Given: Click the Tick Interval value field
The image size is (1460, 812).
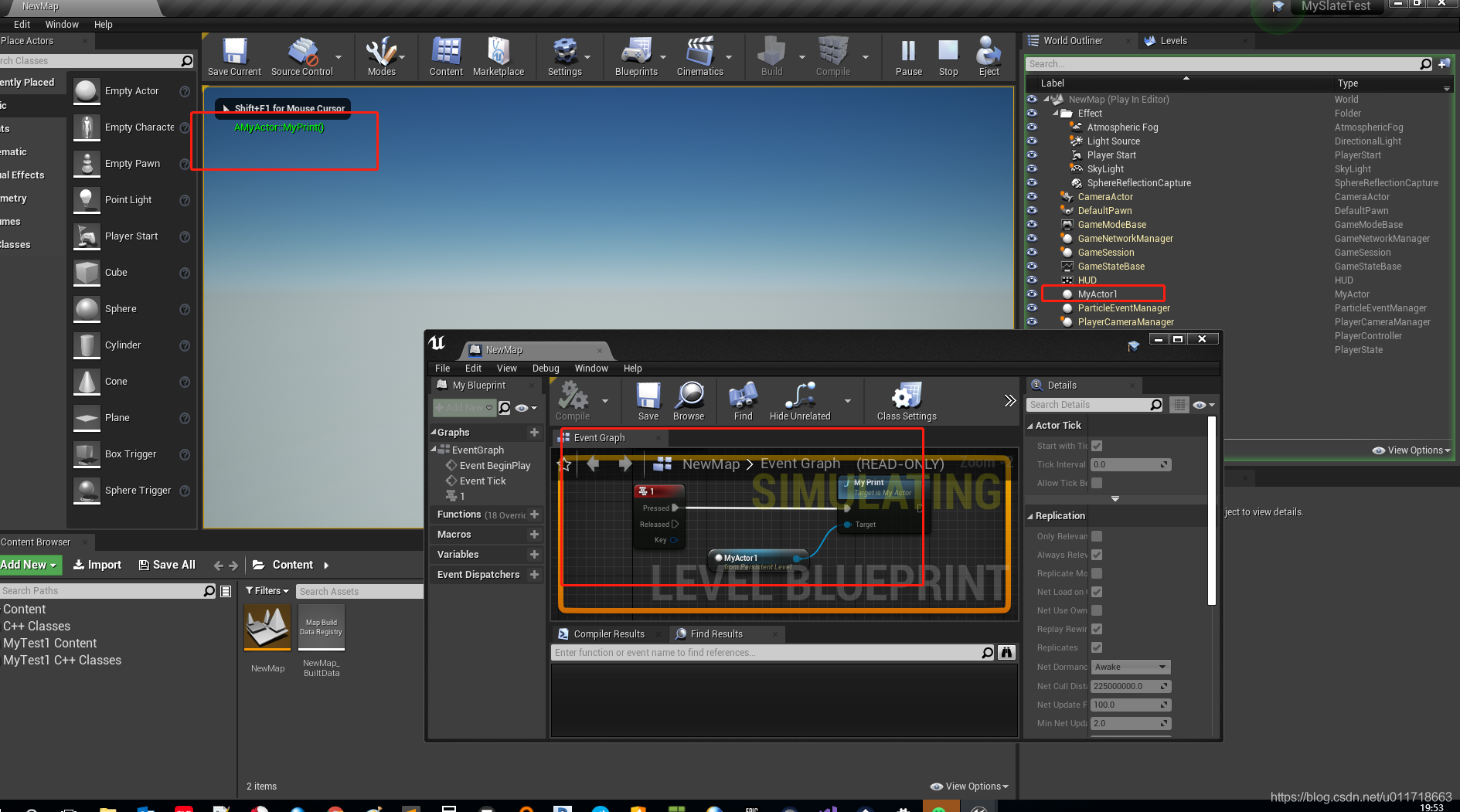Looking at the screenshot, I should click(x=1131, y=464).
